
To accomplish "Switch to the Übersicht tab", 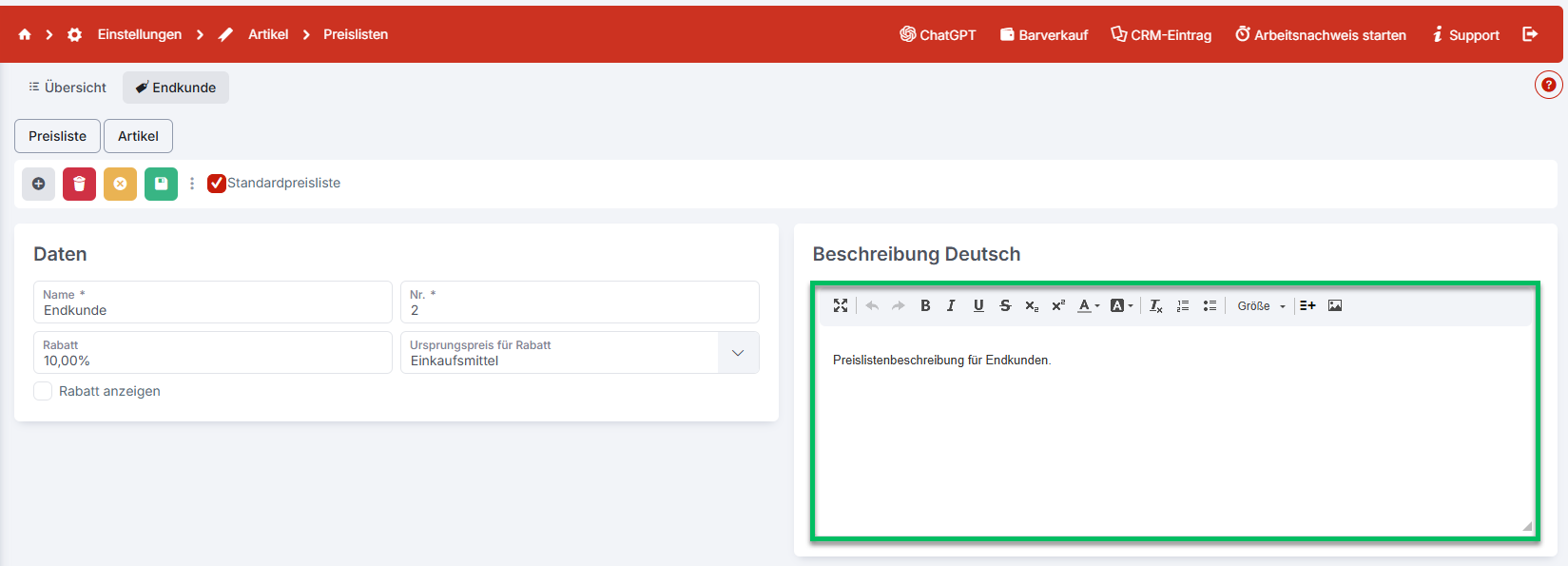I will [68, 88].
